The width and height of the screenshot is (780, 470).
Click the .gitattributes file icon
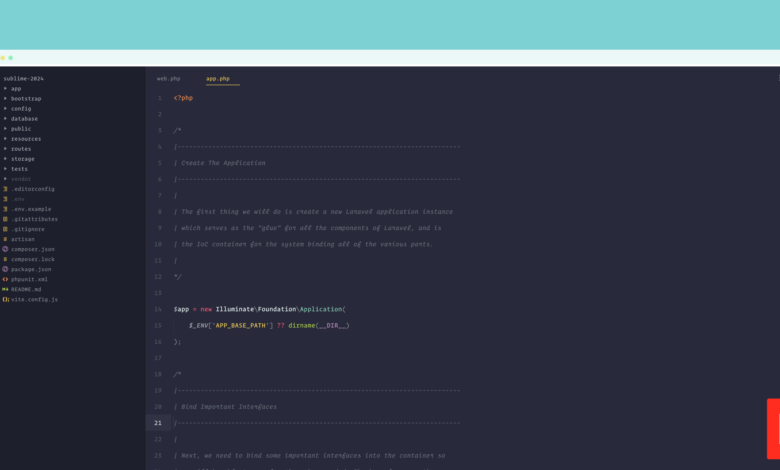point(5,219)
